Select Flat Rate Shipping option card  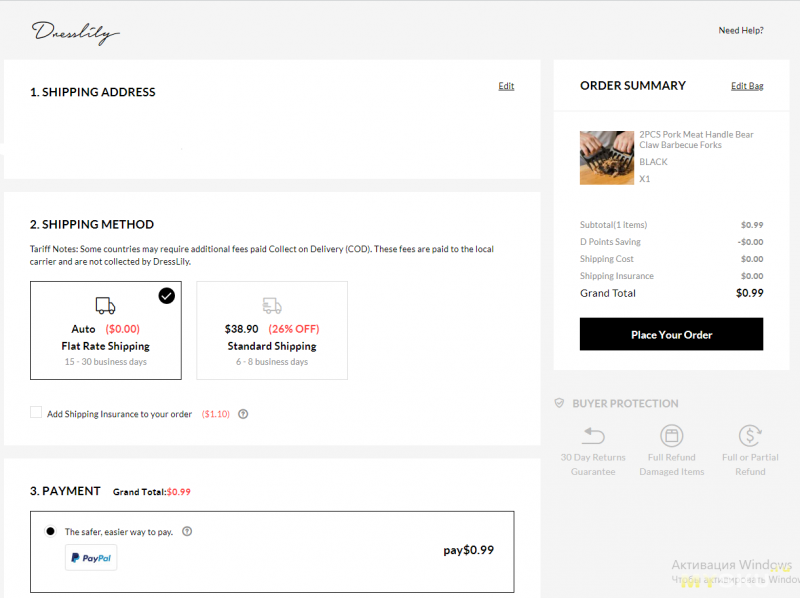106,330
